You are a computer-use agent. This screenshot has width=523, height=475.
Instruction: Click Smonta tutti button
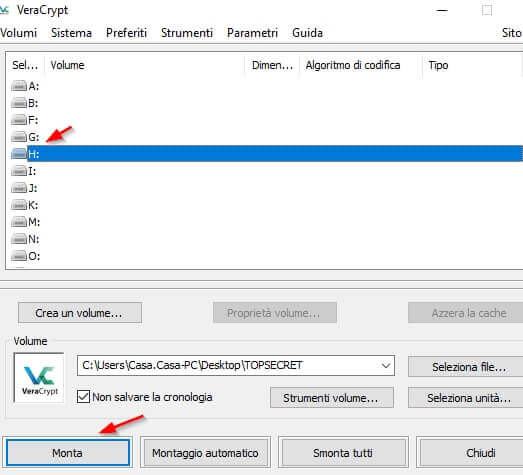343,453
